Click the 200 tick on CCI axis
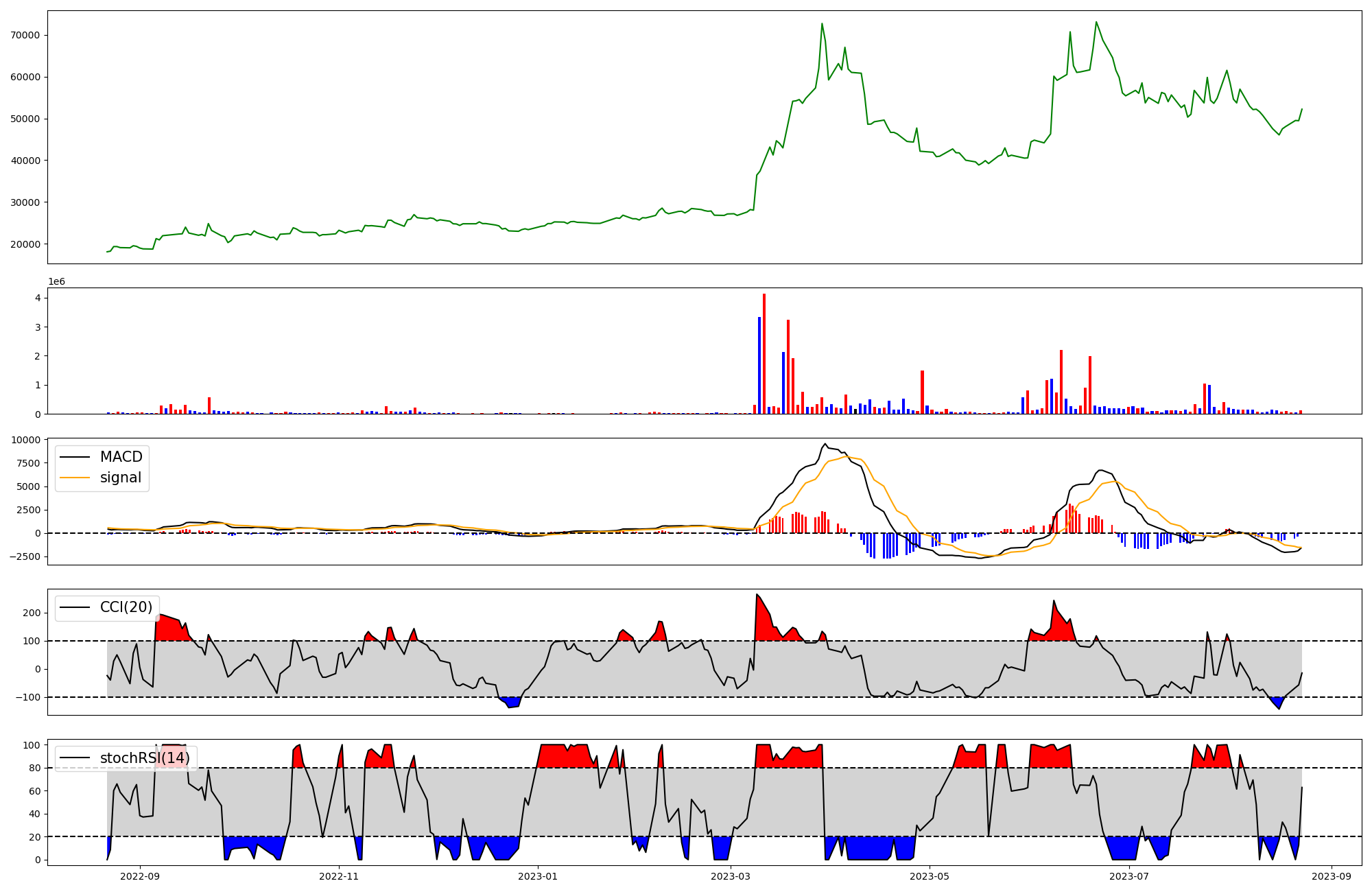 coord(33,613)
